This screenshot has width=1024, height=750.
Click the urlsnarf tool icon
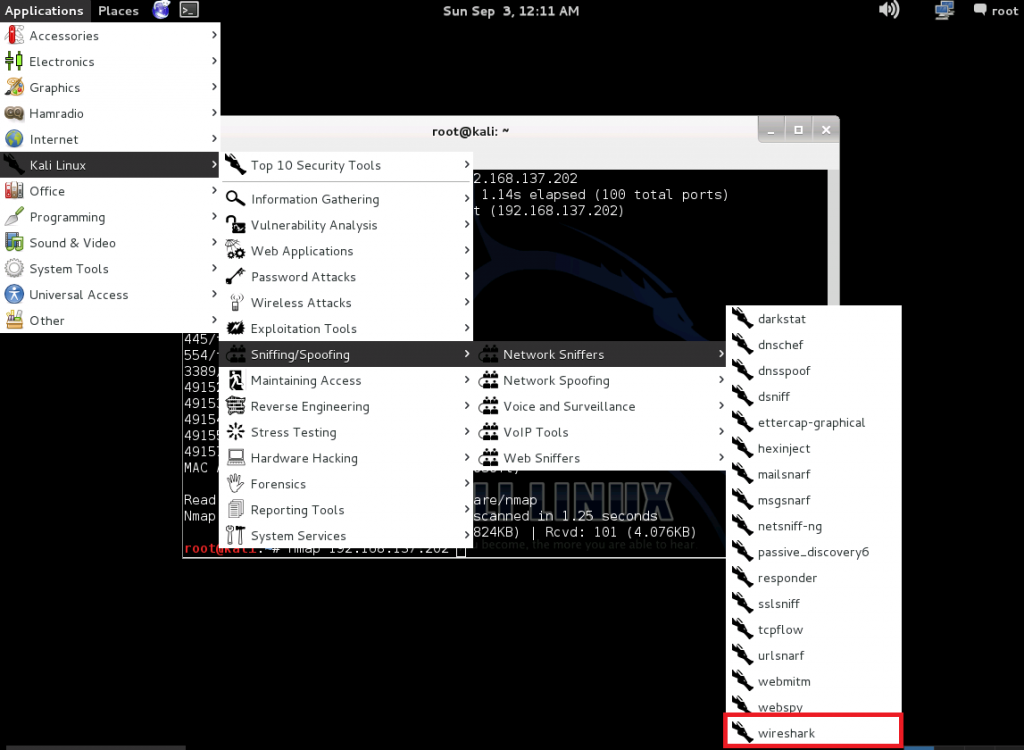coord(743,655)
